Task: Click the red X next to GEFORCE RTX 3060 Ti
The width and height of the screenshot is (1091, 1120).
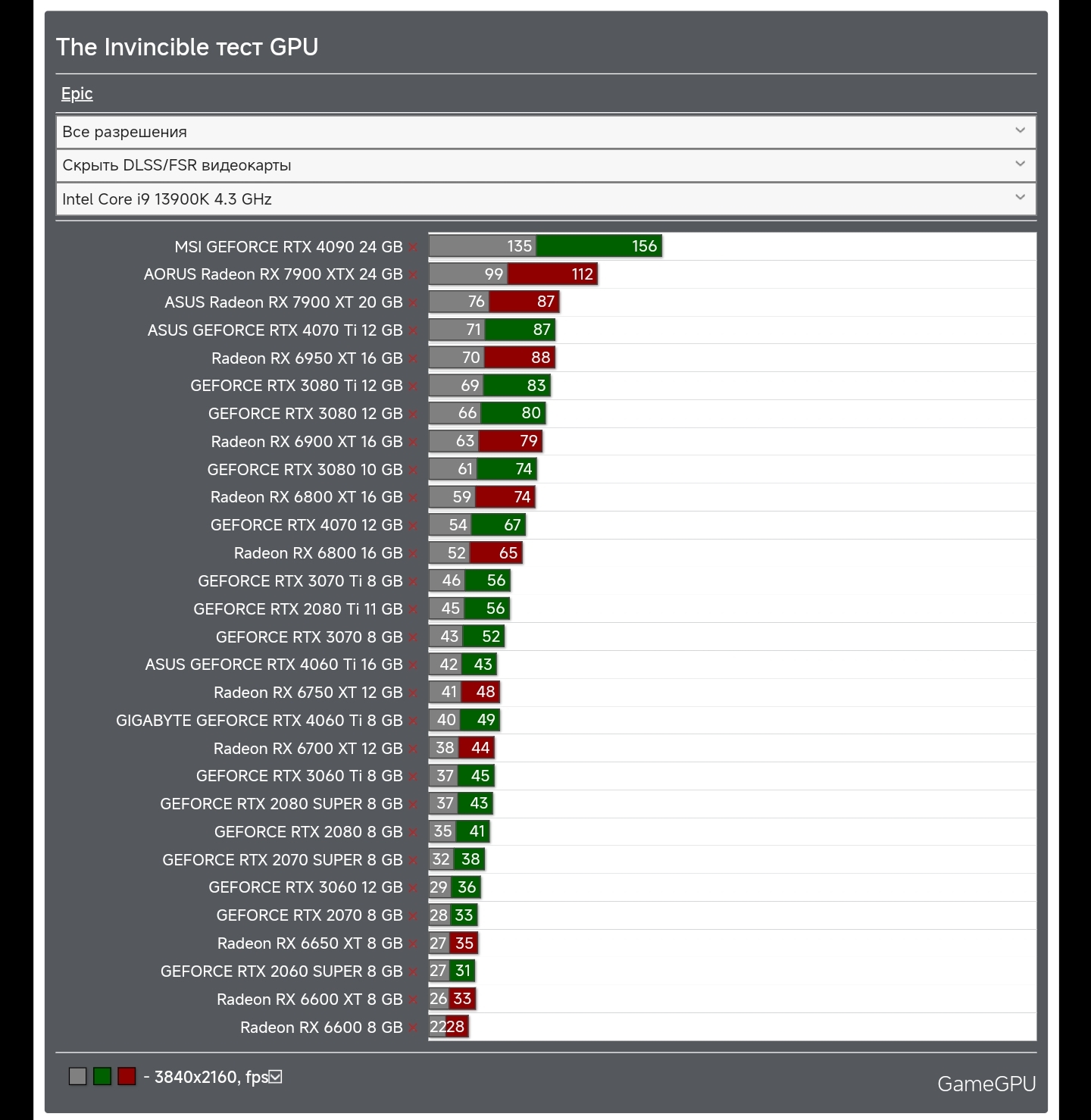Action: click(413, 777)
